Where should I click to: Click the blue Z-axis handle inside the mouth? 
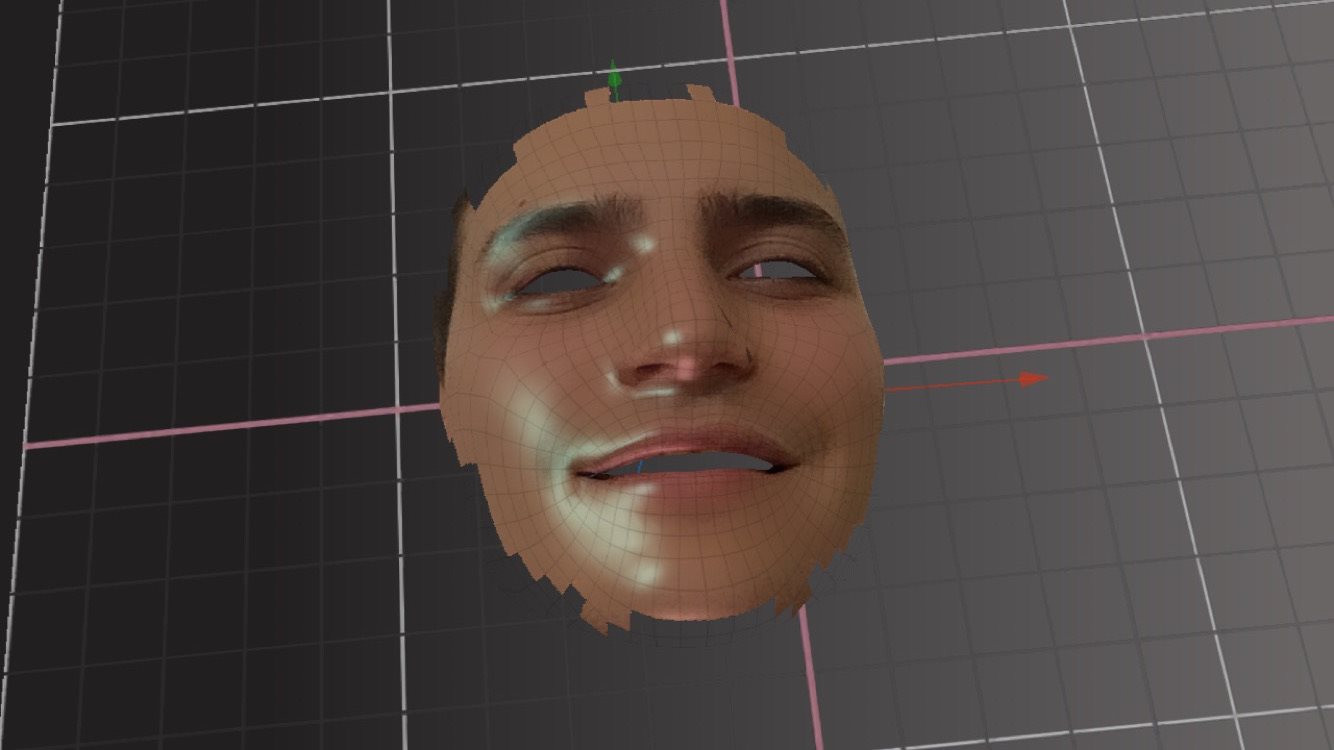pos(638,466)
